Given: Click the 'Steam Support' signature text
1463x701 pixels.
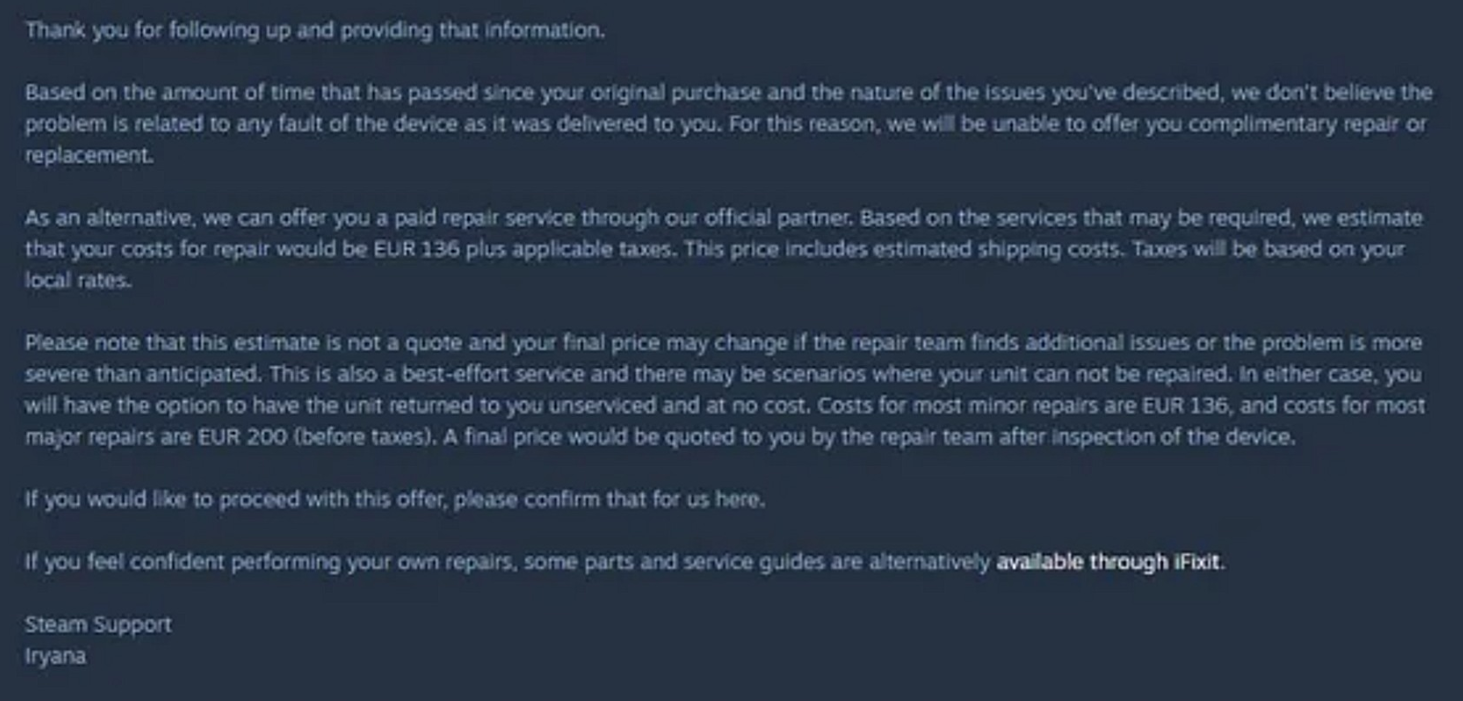Looking at the screenshot, I should coord(98,624).
